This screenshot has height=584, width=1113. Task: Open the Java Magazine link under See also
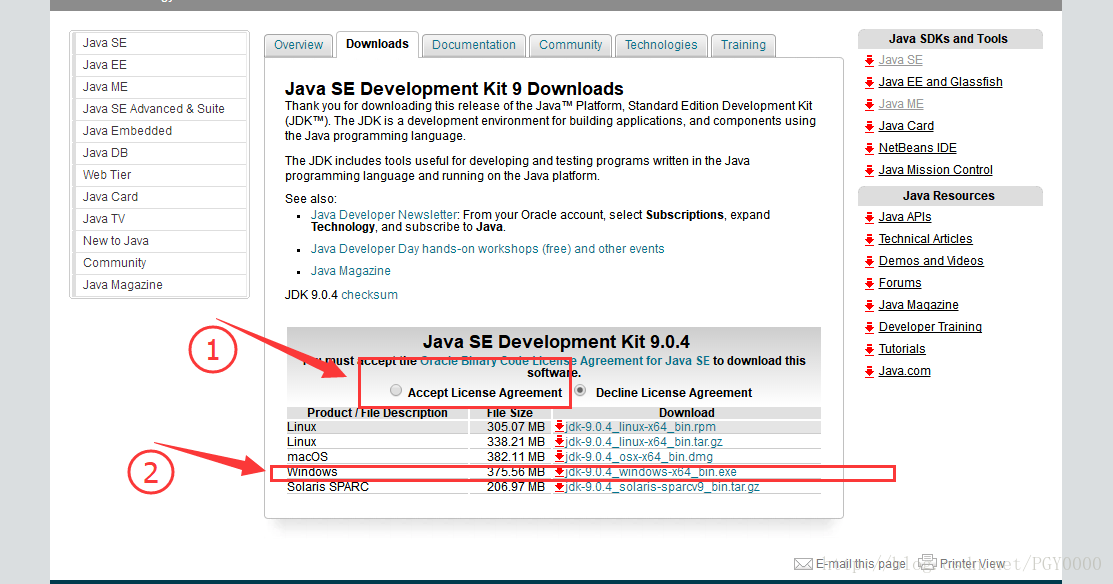pos(351,270)
